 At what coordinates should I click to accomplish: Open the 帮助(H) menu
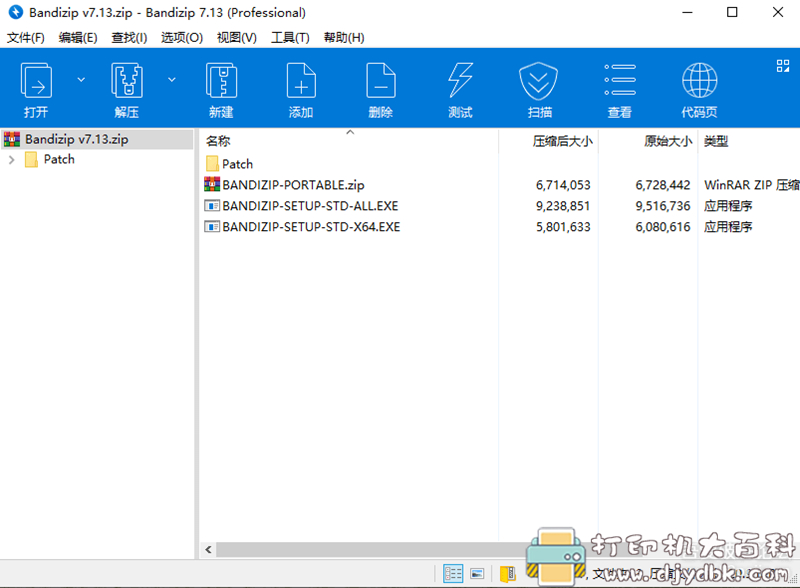[344, 38]
